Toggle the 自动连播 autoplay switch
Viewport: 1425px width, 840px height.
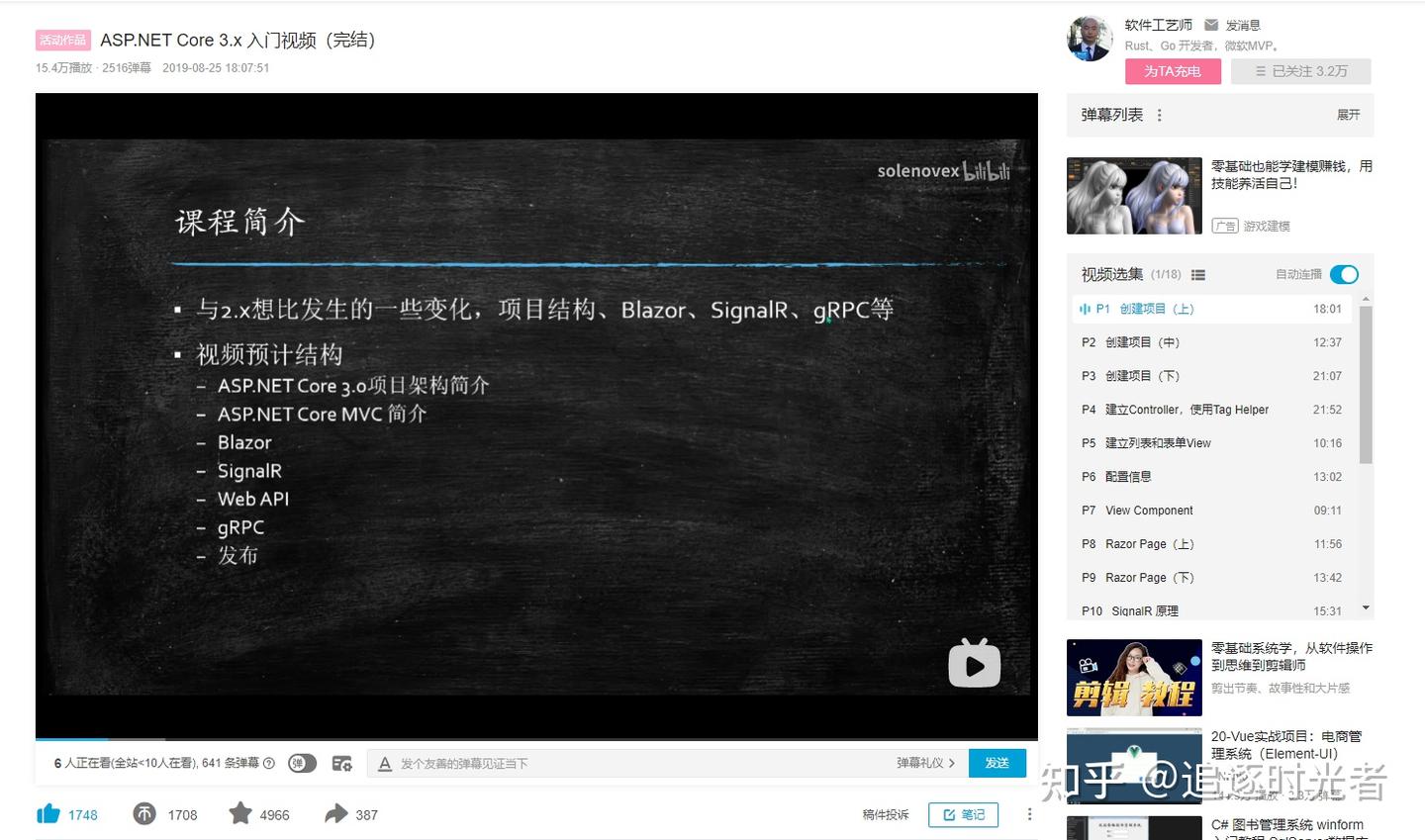pos(1344,274)
